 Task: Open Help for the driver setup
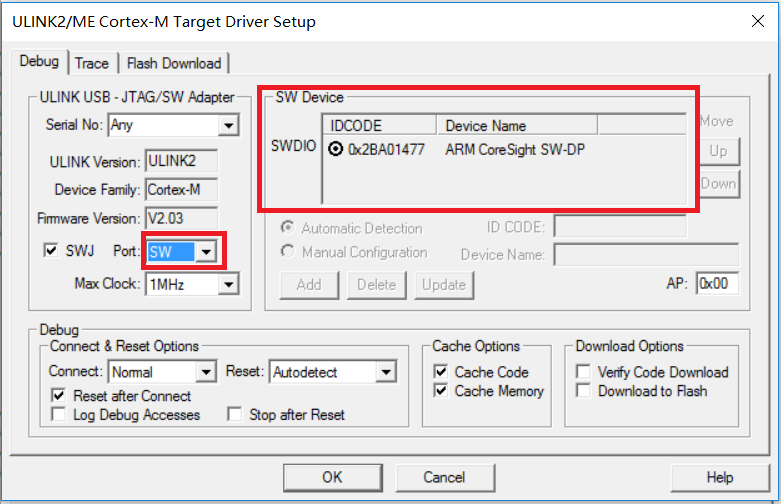(720, 478)
